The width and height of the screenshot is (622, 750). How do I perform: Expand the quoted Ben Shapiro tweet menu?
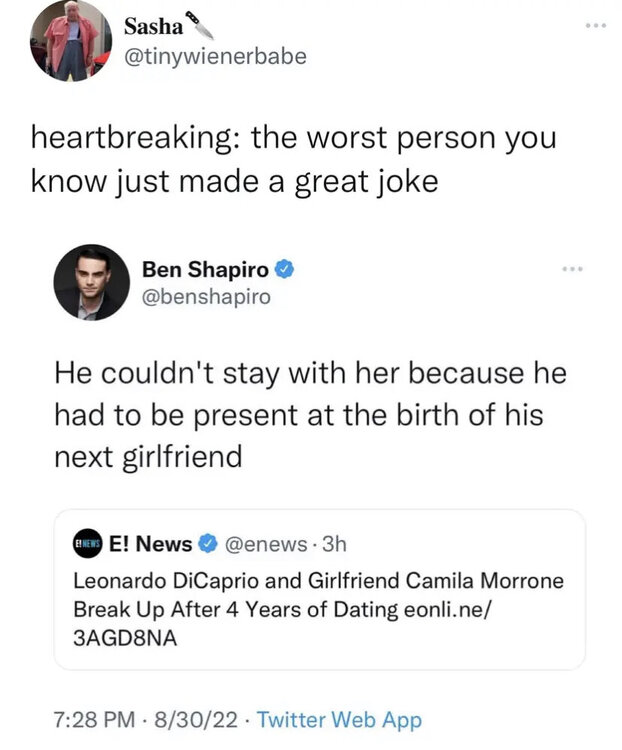572,269
